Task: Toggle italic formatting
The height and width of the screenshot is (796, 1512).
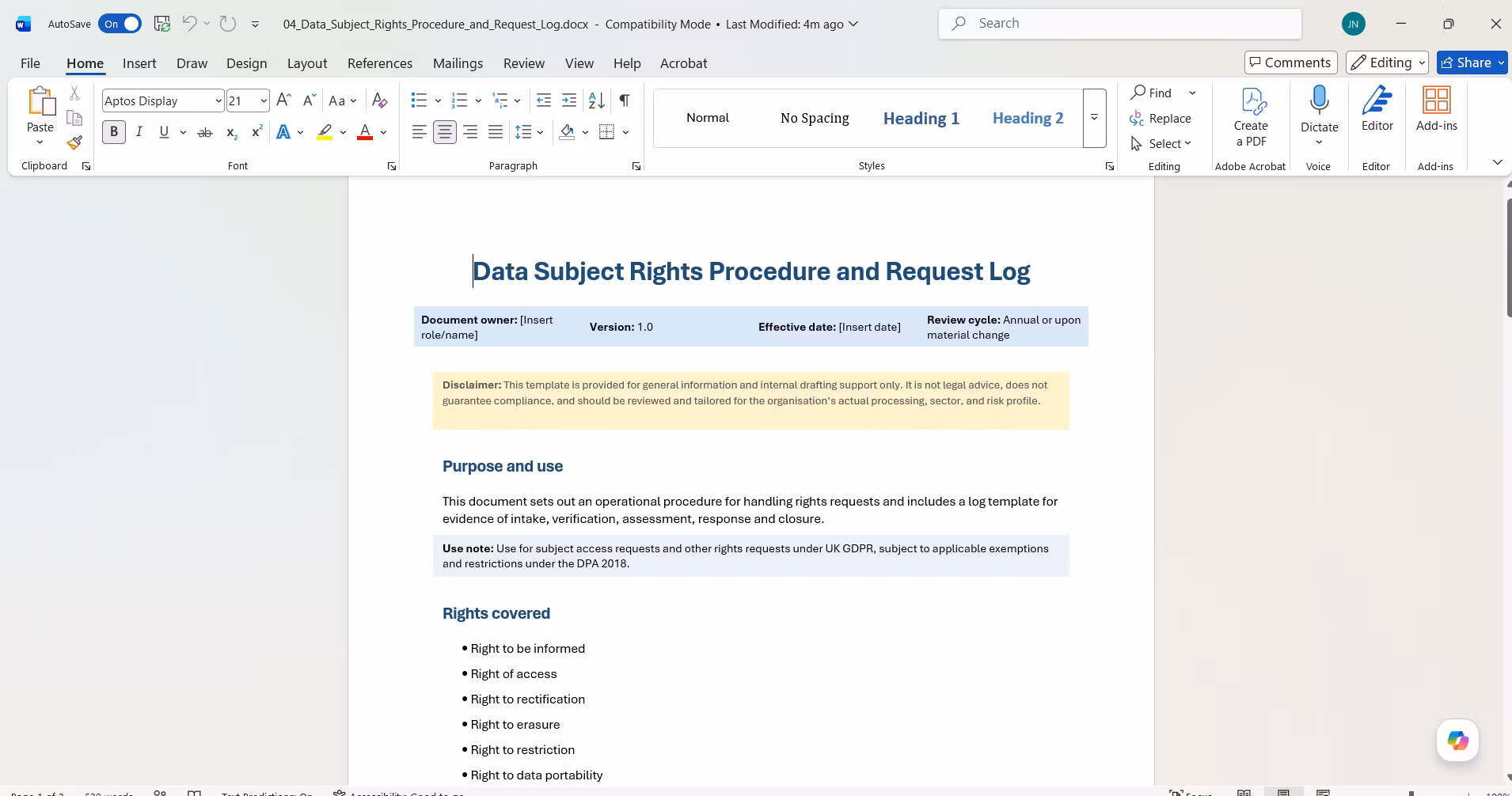Action: [139, 132]
